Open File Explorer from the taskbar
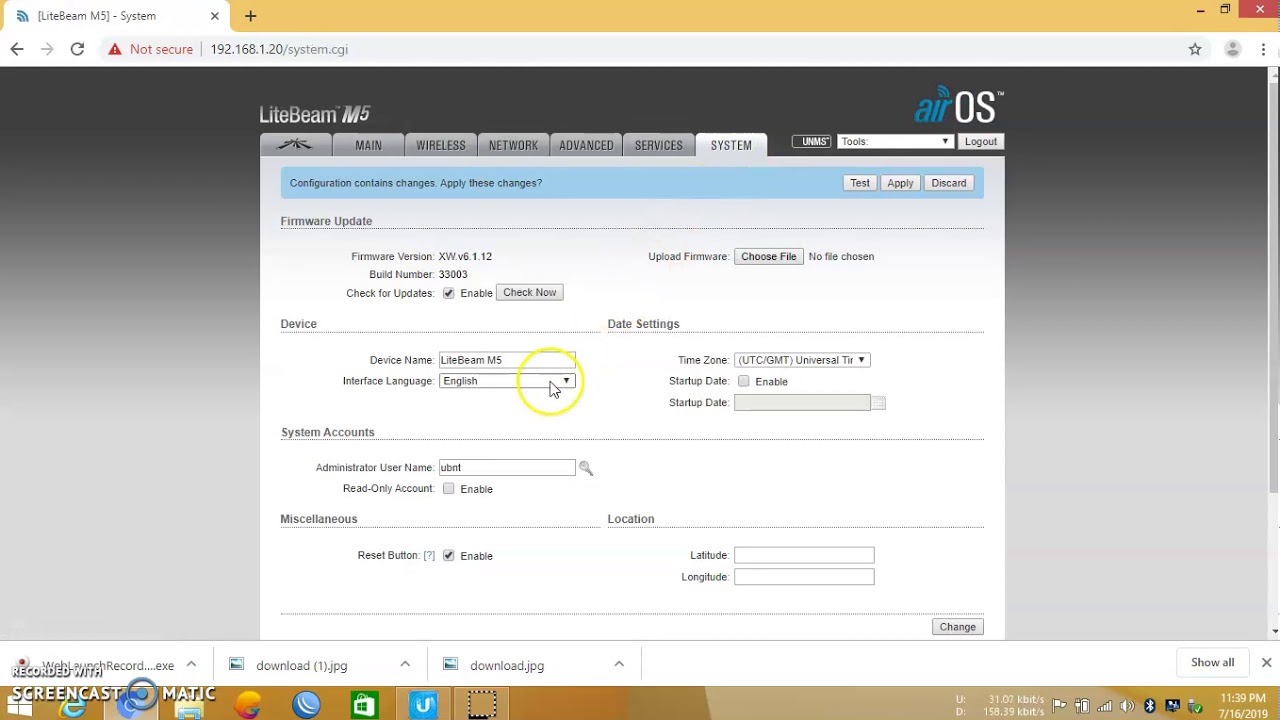Screen dimensions: 1280x720 coord(190,705)
